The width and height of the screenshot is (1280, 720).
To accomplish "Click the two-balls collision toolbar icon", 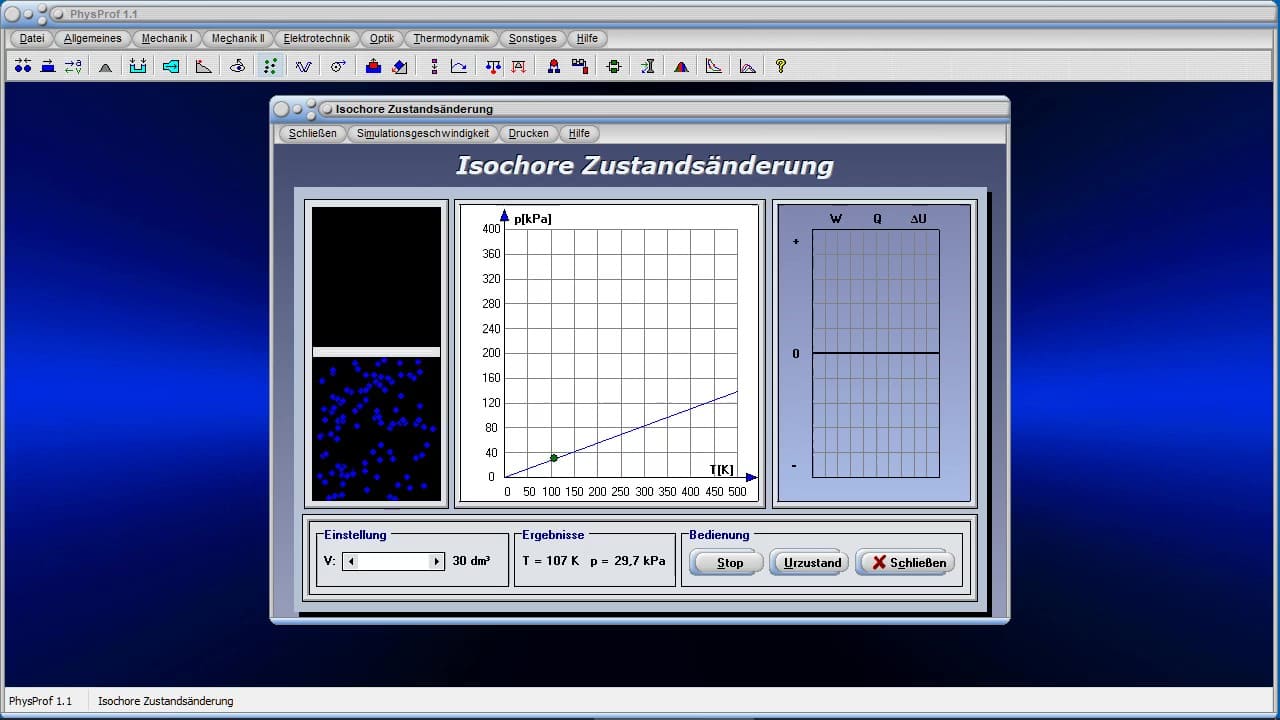I will point(23,66).
